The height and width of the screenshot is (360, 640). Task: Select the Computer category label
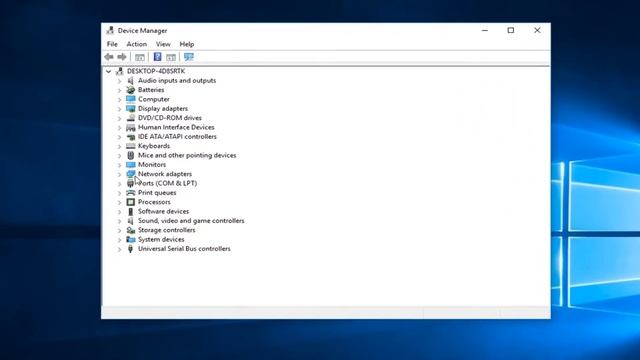[x=153, y=99]
